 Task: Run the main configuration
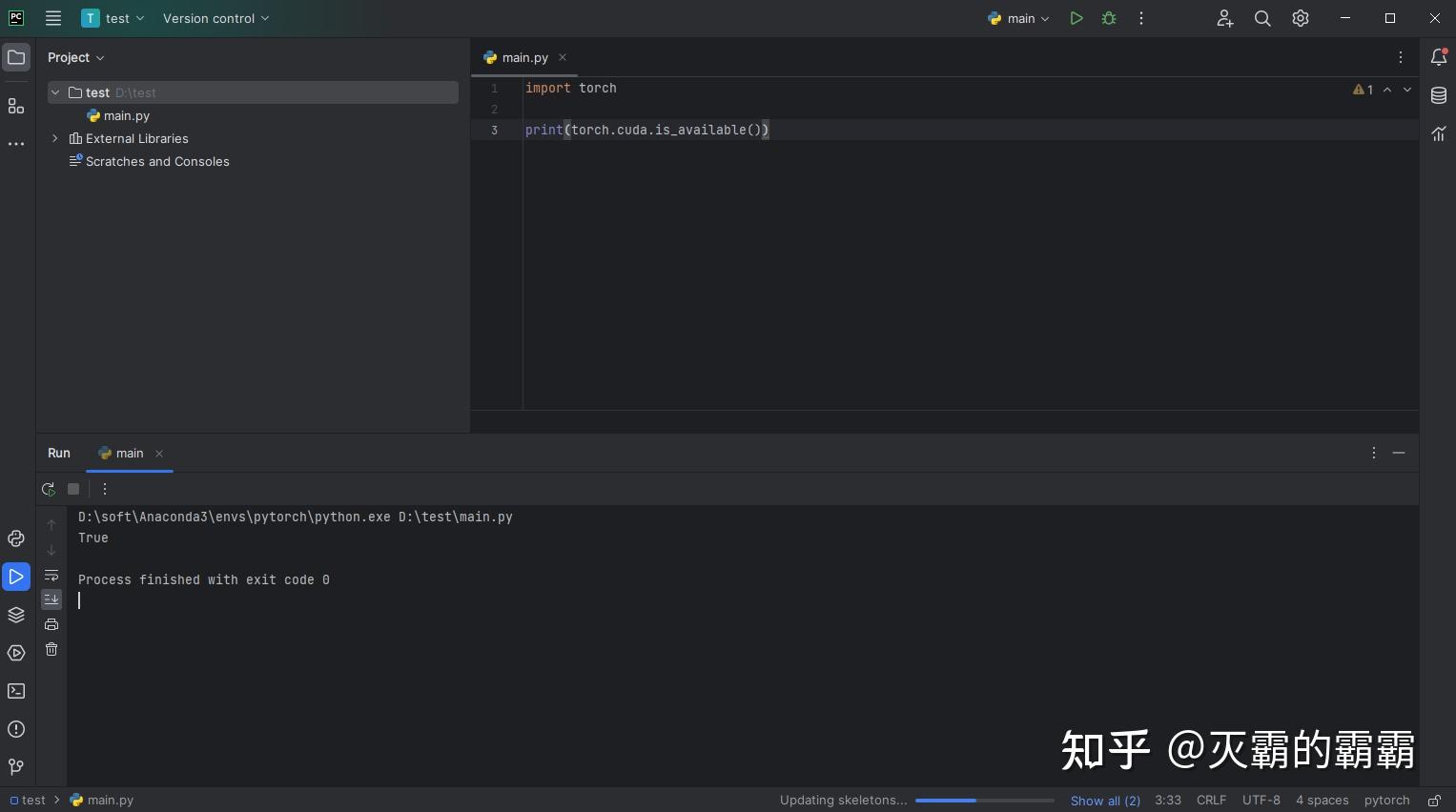pyautogui.click(x=1077, y=18)
